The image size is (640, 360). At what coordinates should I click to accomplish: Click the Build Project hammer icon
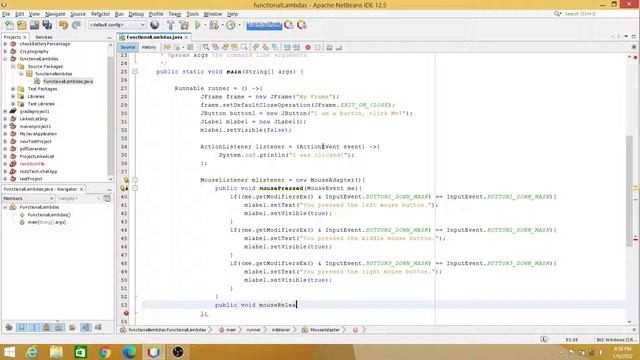click(171, 25)
